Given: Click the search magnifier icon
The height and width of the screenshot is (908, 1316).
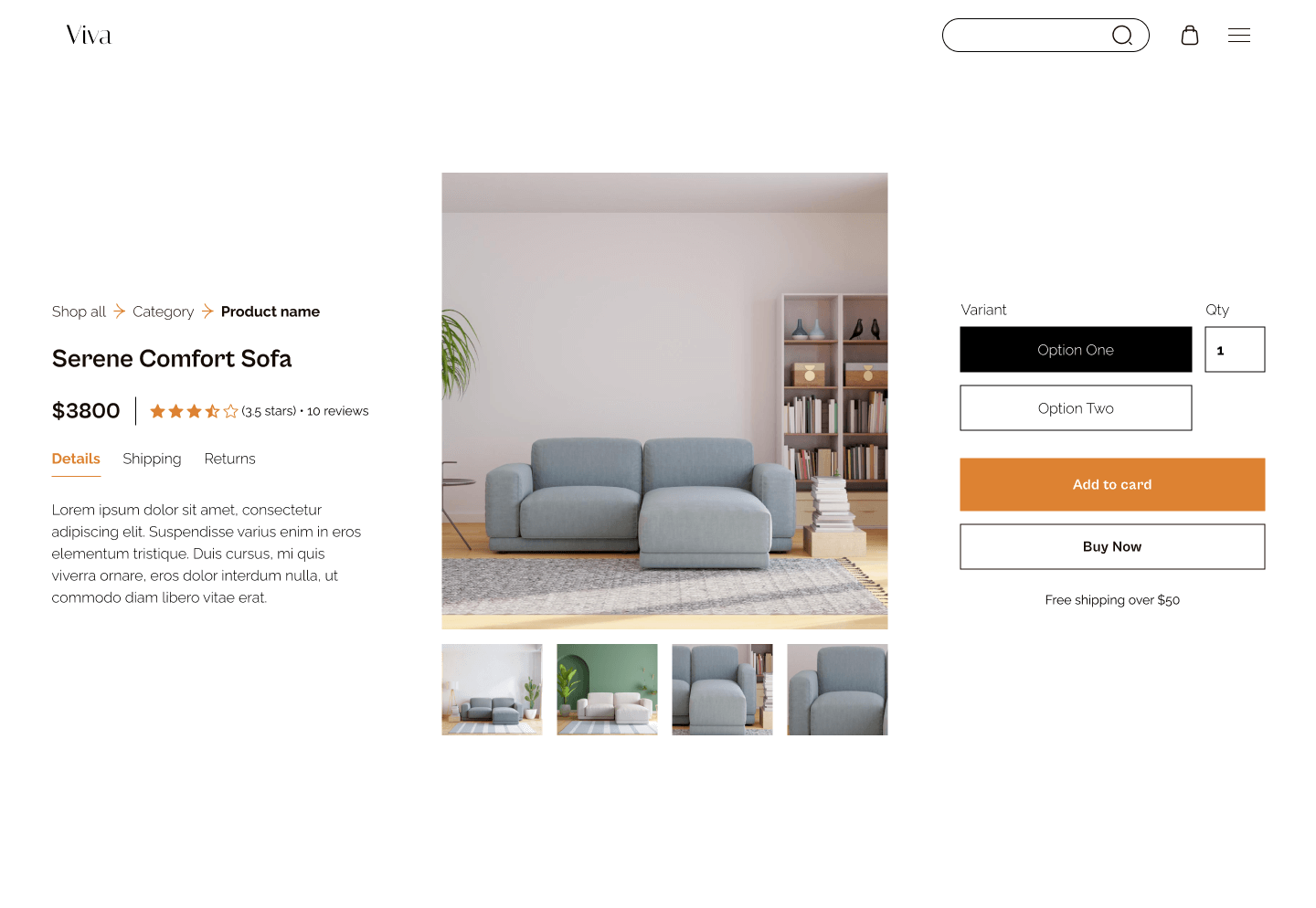Looking at the screenshot, I should click(x=1122, y=36).
